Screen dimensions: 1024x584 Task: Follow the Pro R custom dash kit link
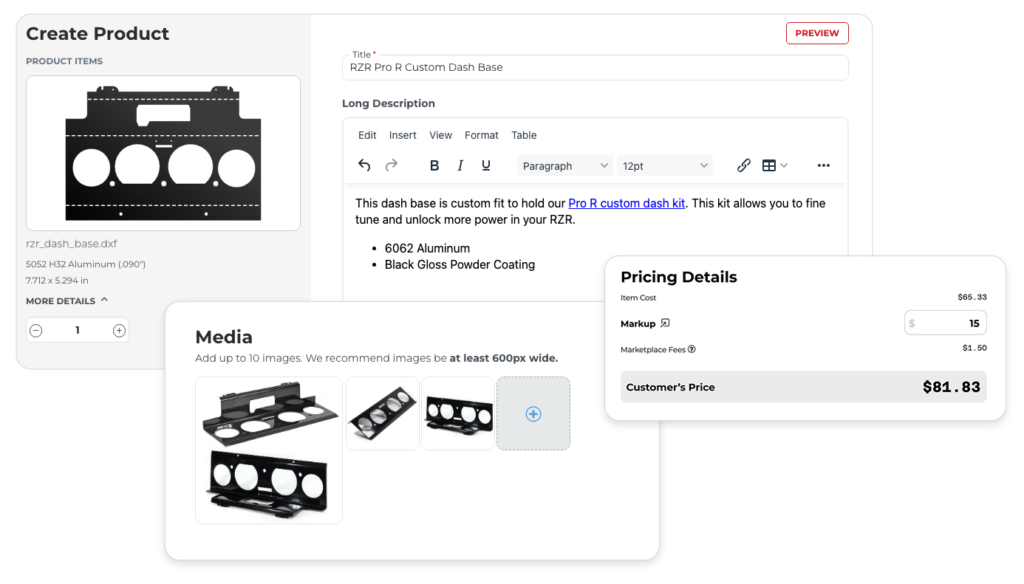tap(626, 203)
